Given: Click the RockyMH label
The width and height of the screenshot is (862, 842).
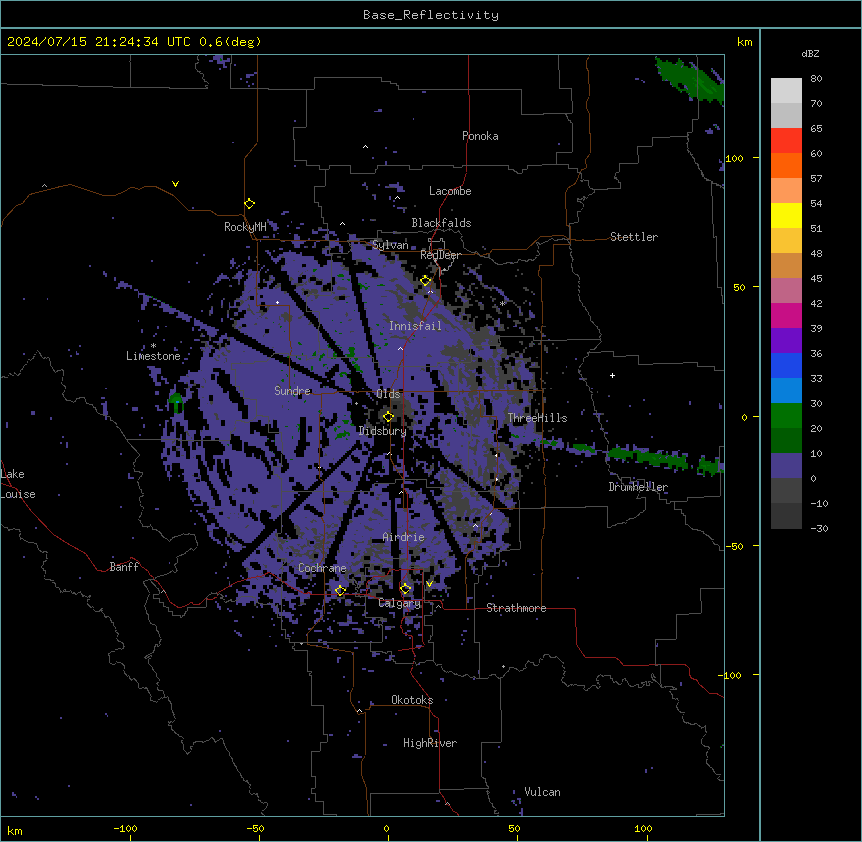Looking at the screenshot, I should click(x=245, y=227).
